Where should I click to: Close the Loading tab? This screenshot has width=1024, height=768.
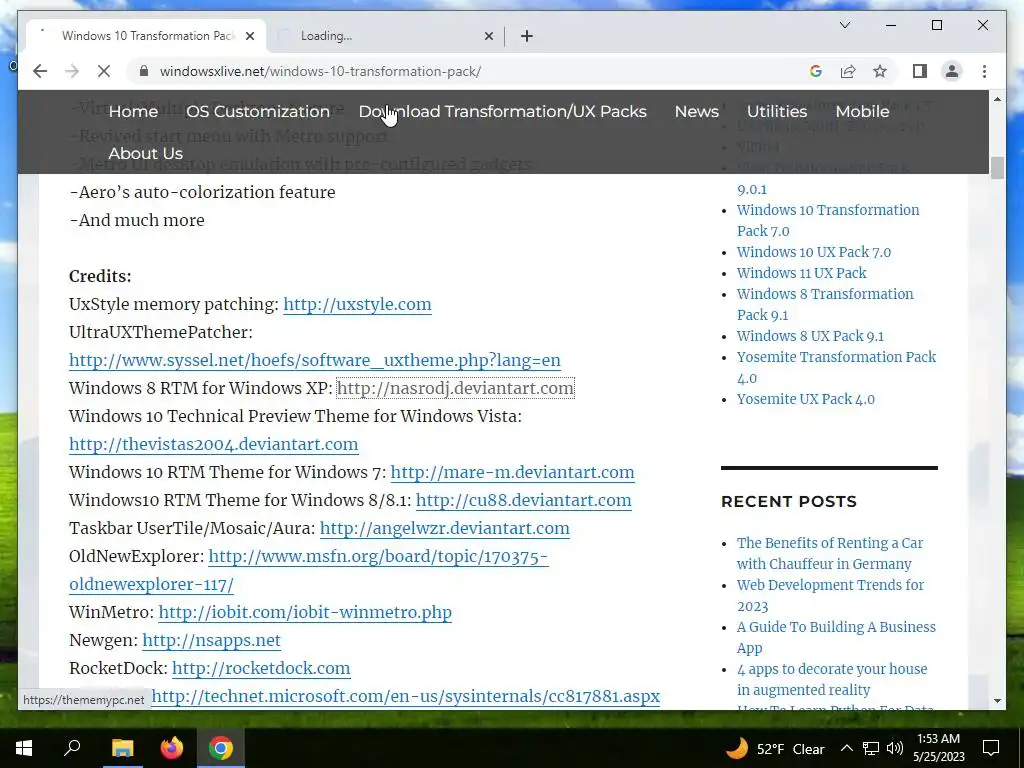coord(488,36)
